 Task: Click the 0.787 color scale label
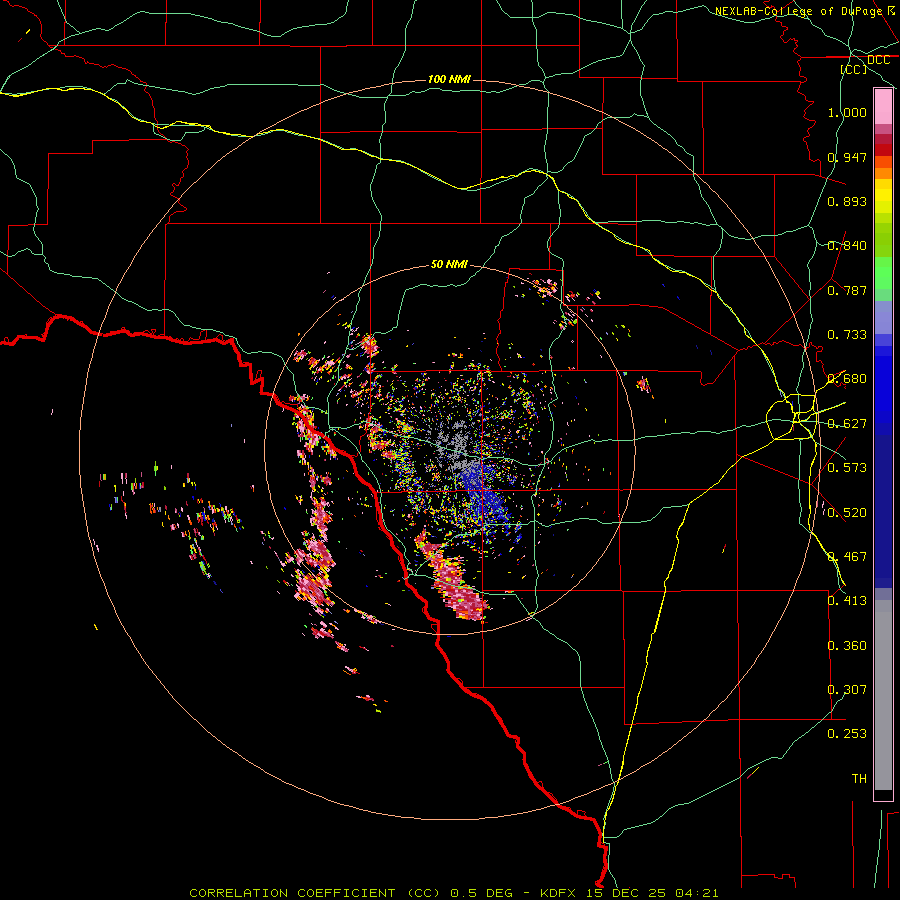tap(847, 290)
